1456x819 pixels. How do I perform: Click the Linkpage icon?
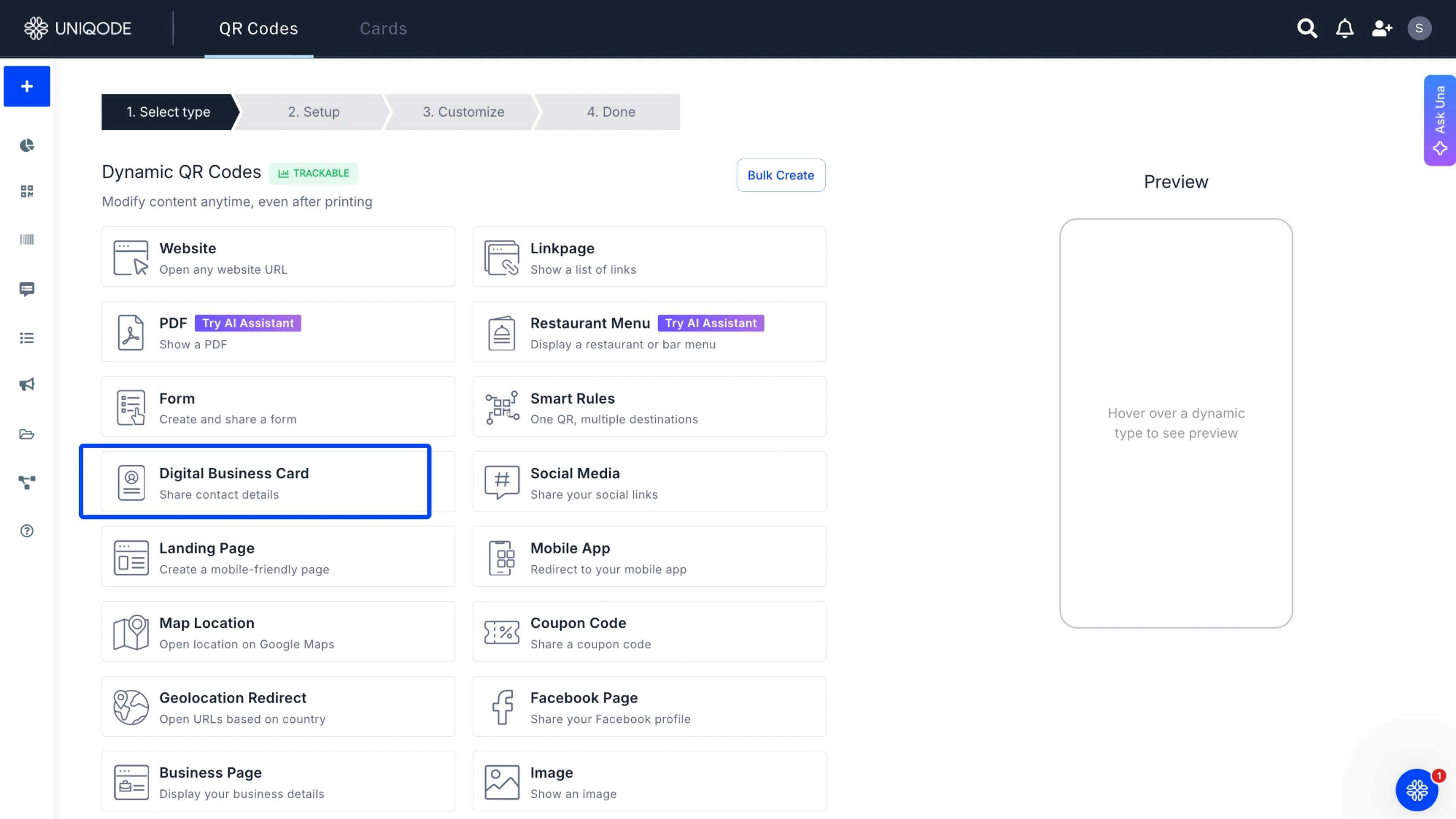[501, 258]
